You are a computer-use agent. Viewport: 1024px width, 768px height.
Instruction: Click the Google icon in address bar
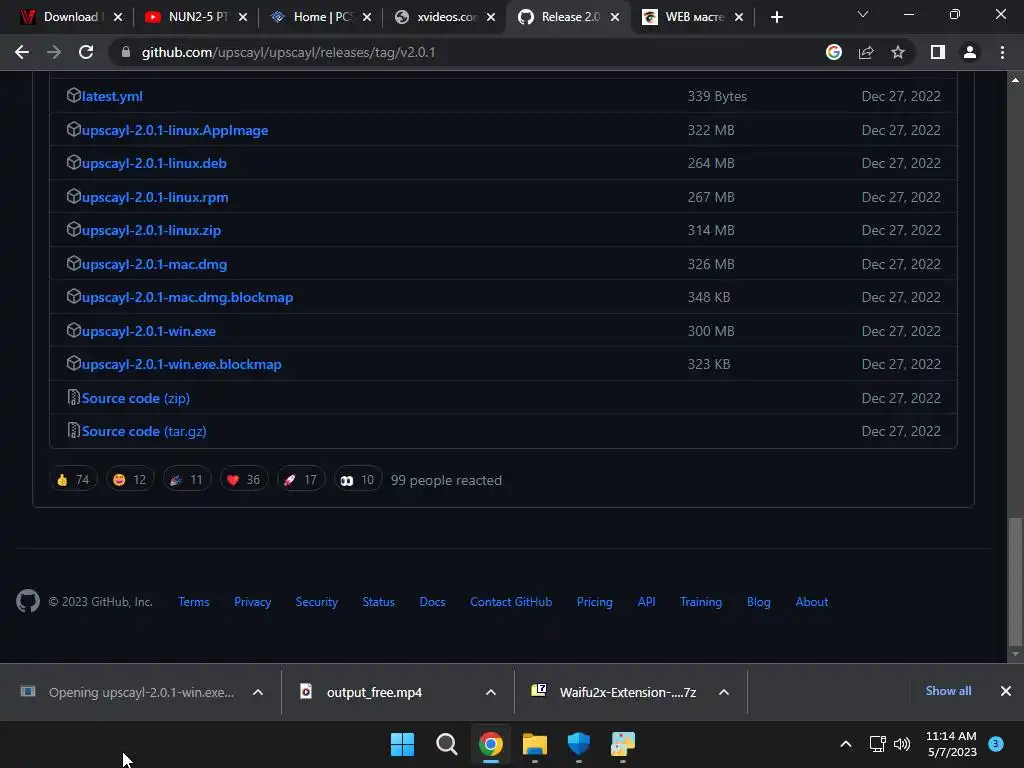pyautogui.click(x=834, y=52)
